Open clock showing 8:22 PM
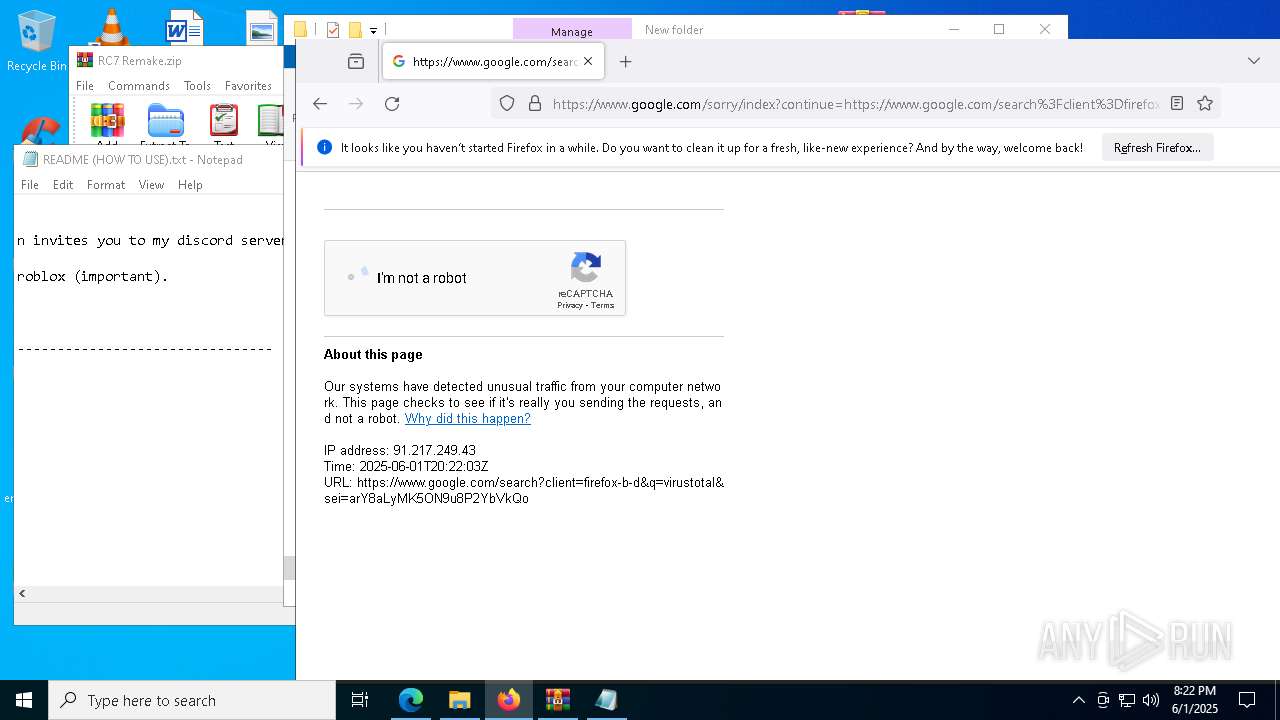This screenshot has height=720, width=1280. [x=1195, y=700]
